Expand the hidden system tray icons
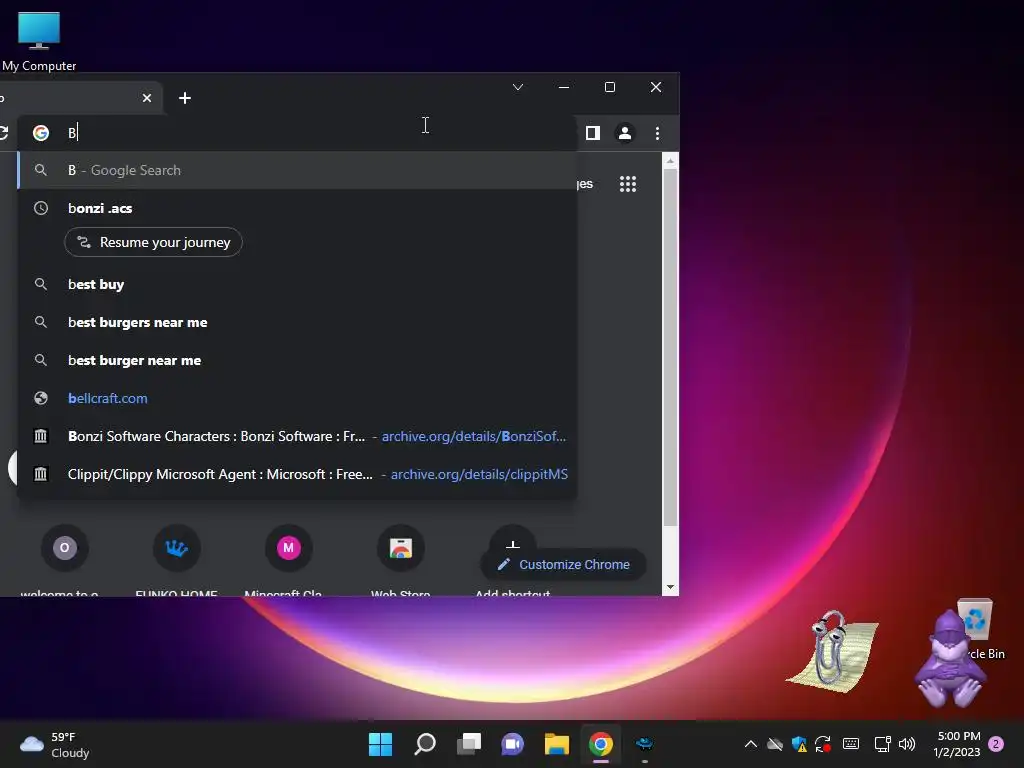1024x768 pixels. coord(751,744)
